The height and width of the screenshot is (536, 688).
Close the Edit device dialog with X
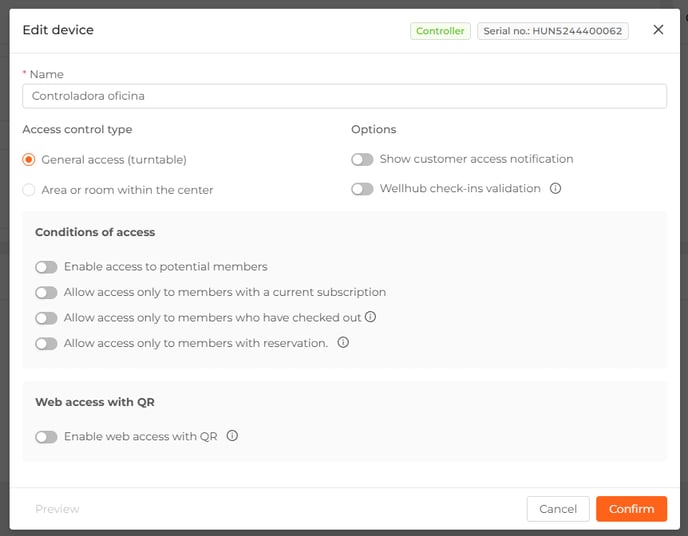coord(658,30)
